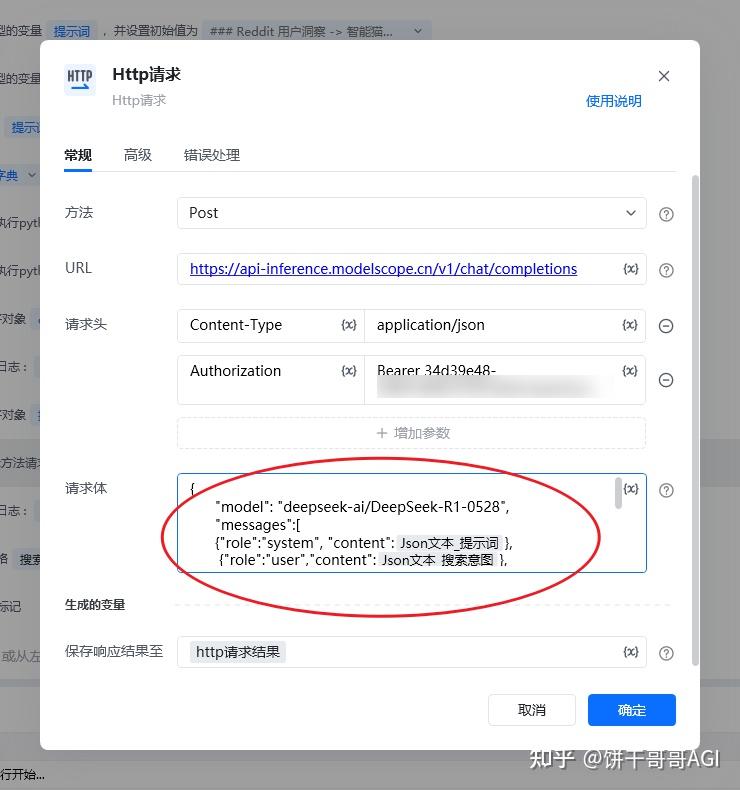Open the Reddit 用户洞察 dropdown in background window
Screen dimensions: 740x790
pos(317,31)
